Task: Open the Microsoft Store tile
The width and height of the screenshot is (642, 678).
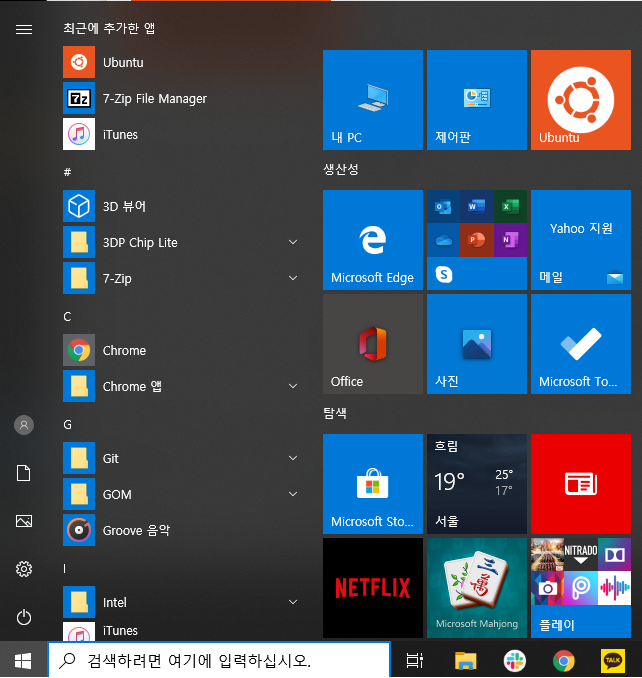Action: pyautogui.click(x=373, y=484)
